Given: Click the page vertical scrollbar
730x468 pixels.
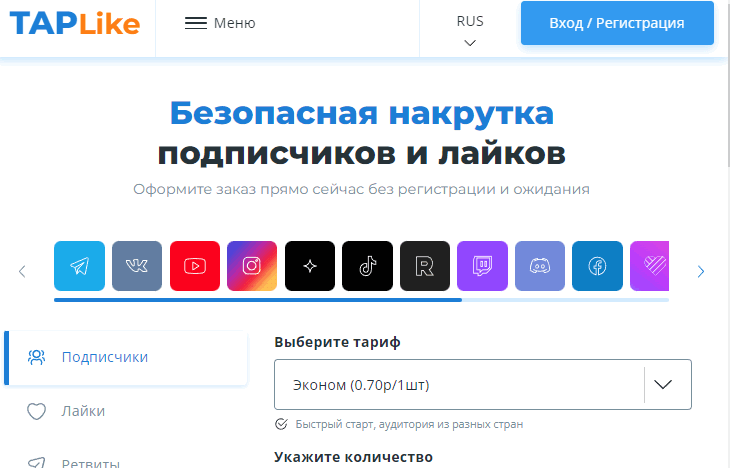Looking at the screenshot, I should [728, 83].
